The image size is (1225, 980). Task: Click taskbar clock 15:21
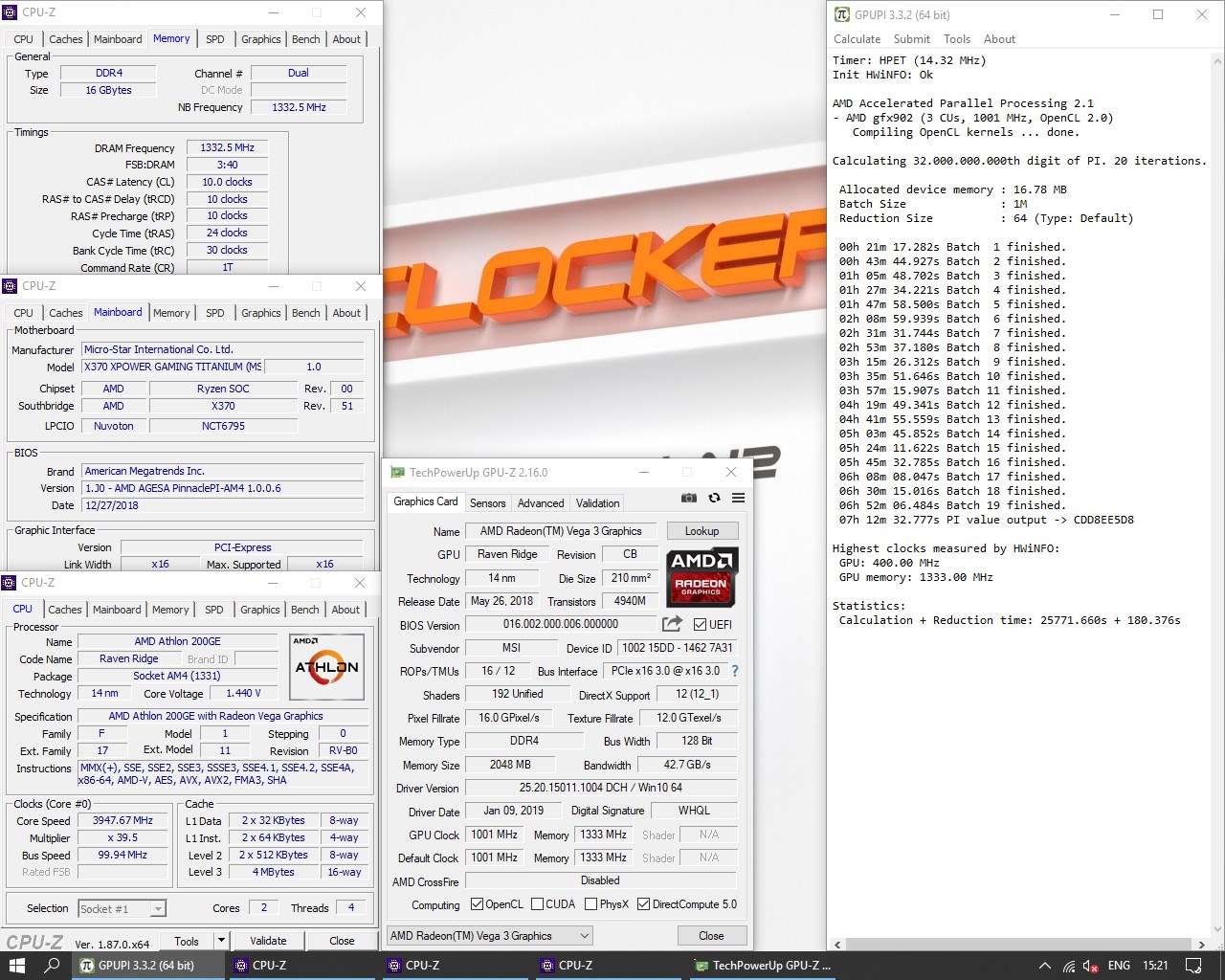[x=1155, y=966]
